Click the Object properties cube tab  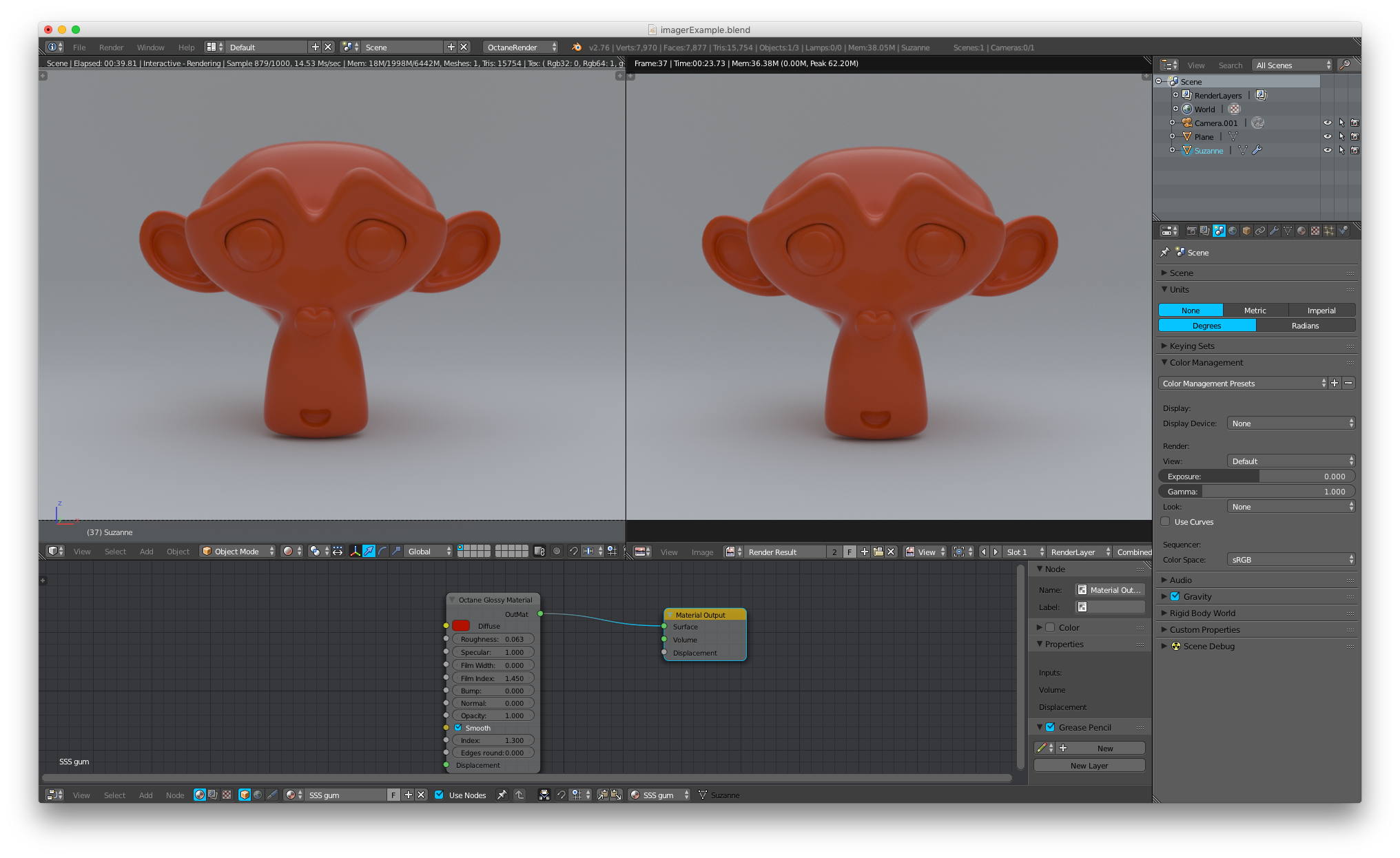tap(1246, 231)
